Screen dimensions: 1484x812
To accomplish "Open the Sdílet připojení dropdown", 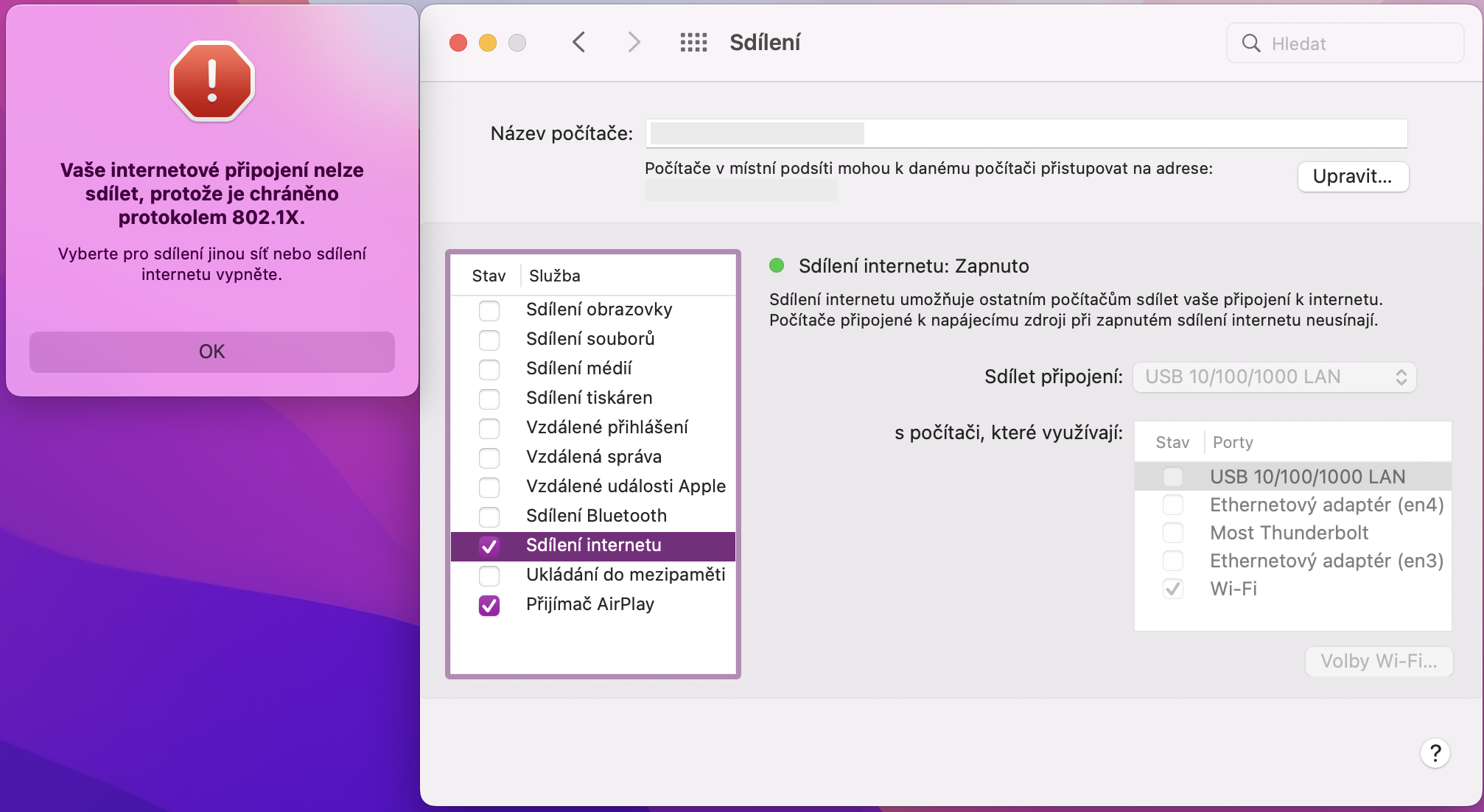I will [x=1274, y=377].
